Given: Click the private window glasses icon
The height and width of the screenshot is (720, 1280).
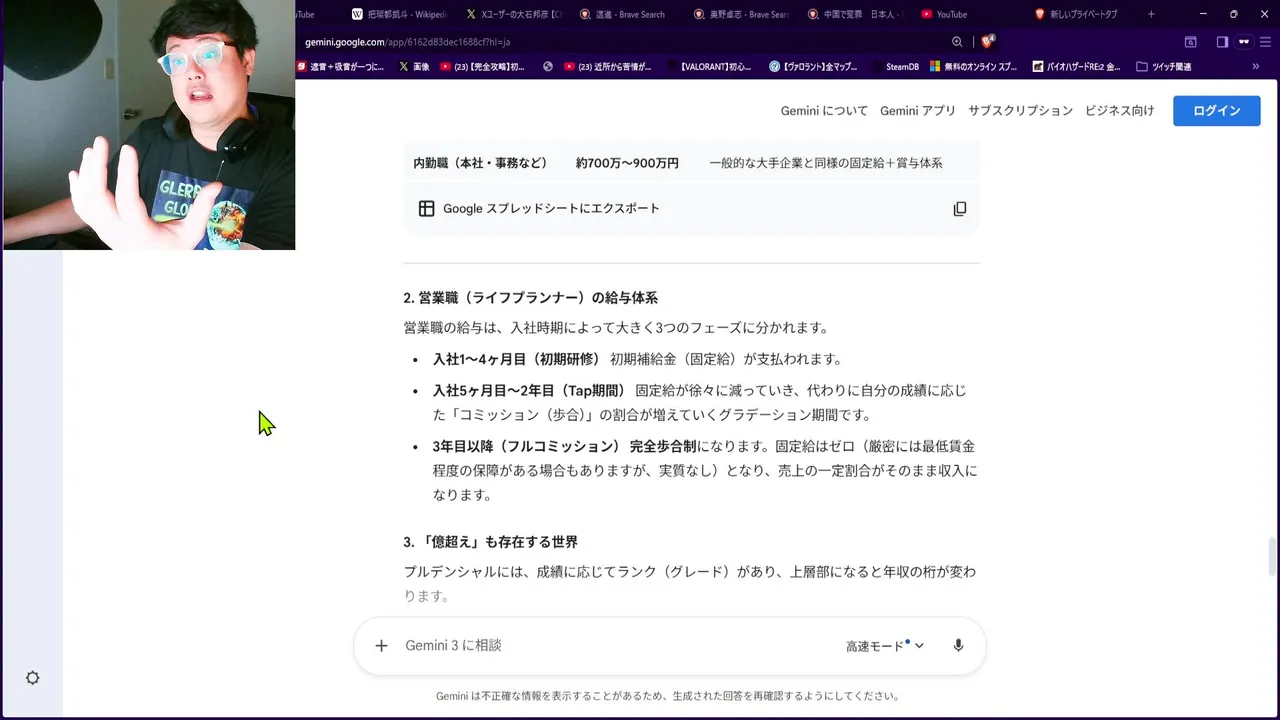Looking at the screenshot, I should 1244,42.
